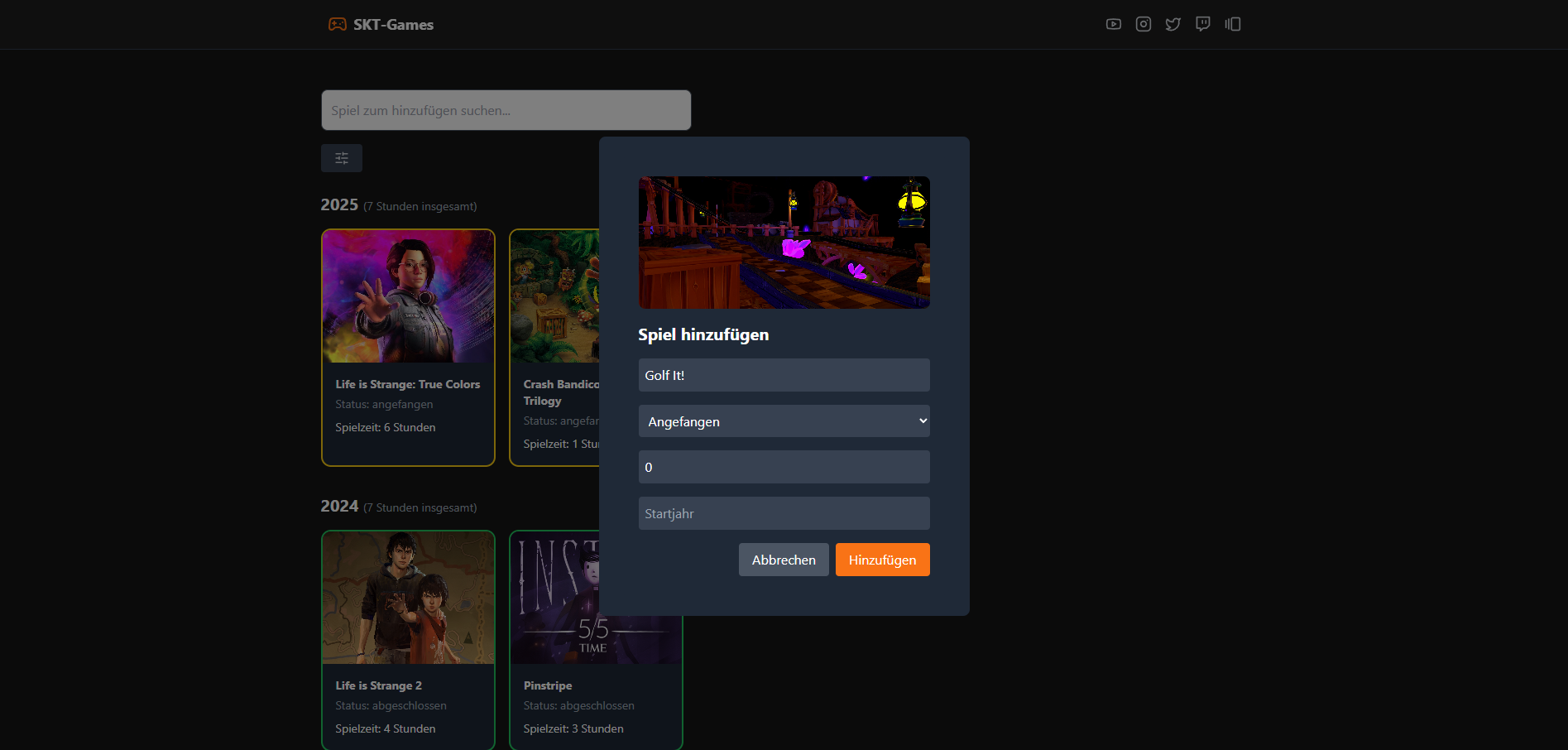
Task: Open the Pinstripe game title
Action: (x=548, y=685)
